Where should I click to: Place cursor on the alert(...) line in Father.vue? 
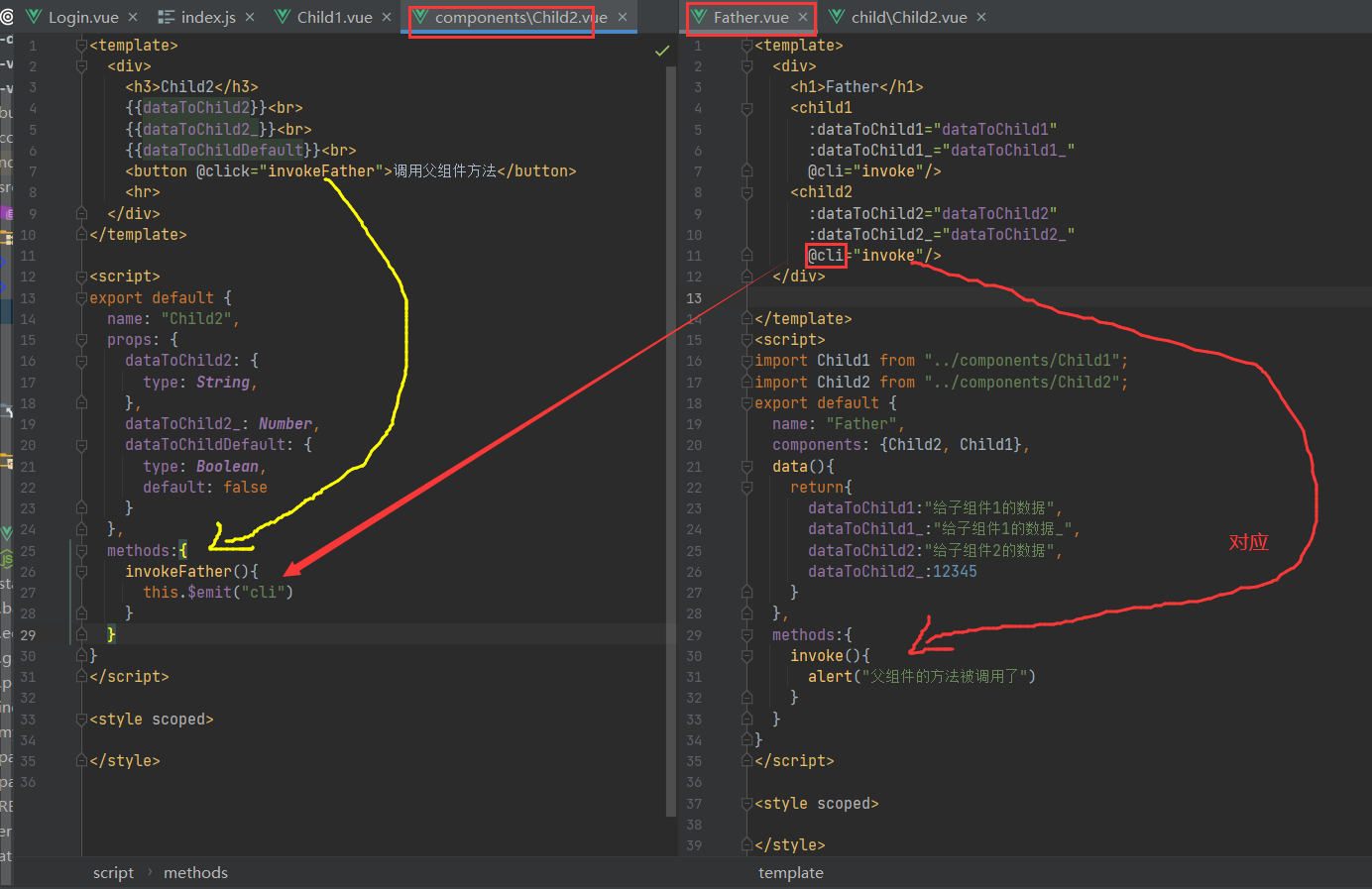[922, 677]
